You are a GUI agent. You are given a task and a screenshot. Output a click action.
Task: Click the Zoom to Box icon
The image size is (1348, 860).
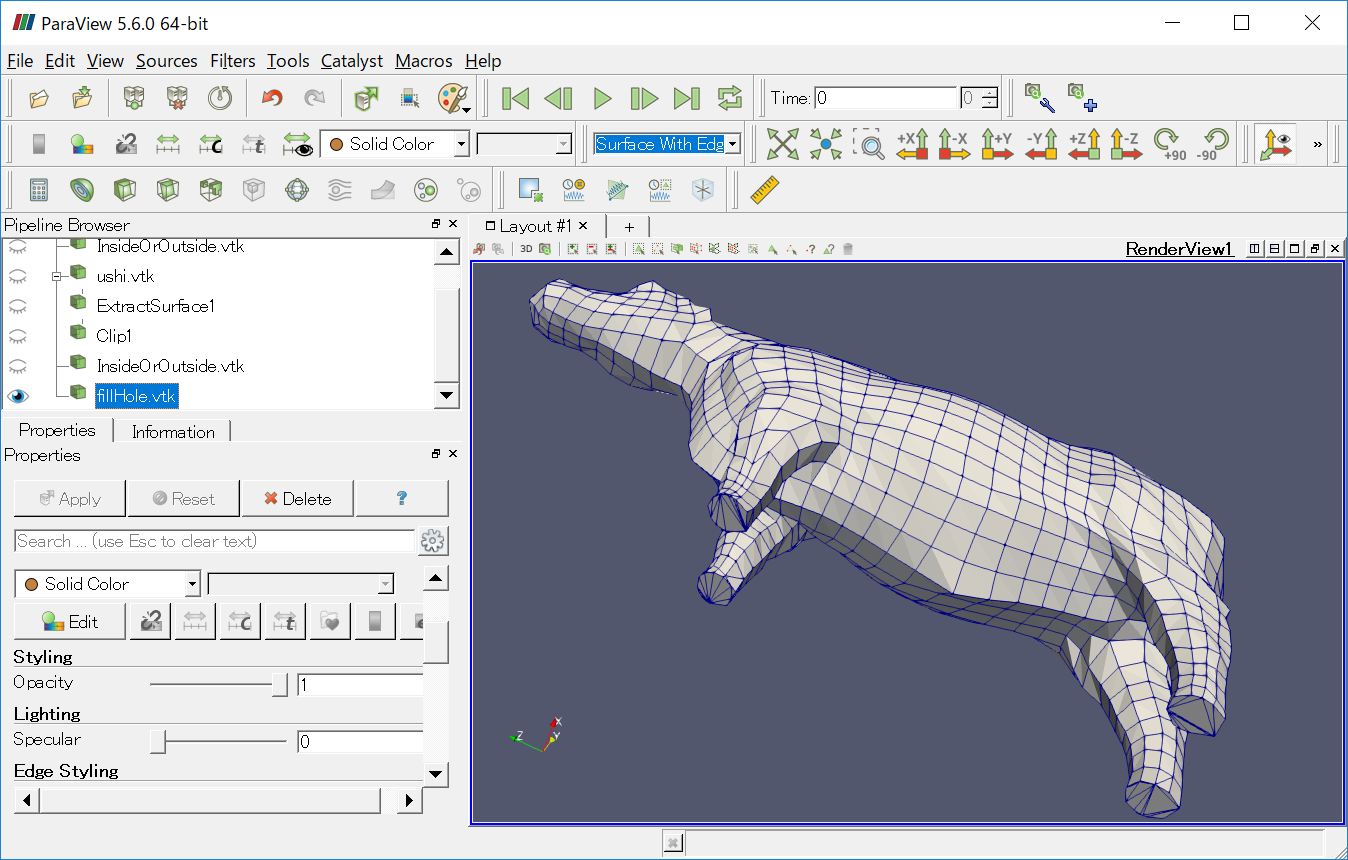click(x=869, y=144)
